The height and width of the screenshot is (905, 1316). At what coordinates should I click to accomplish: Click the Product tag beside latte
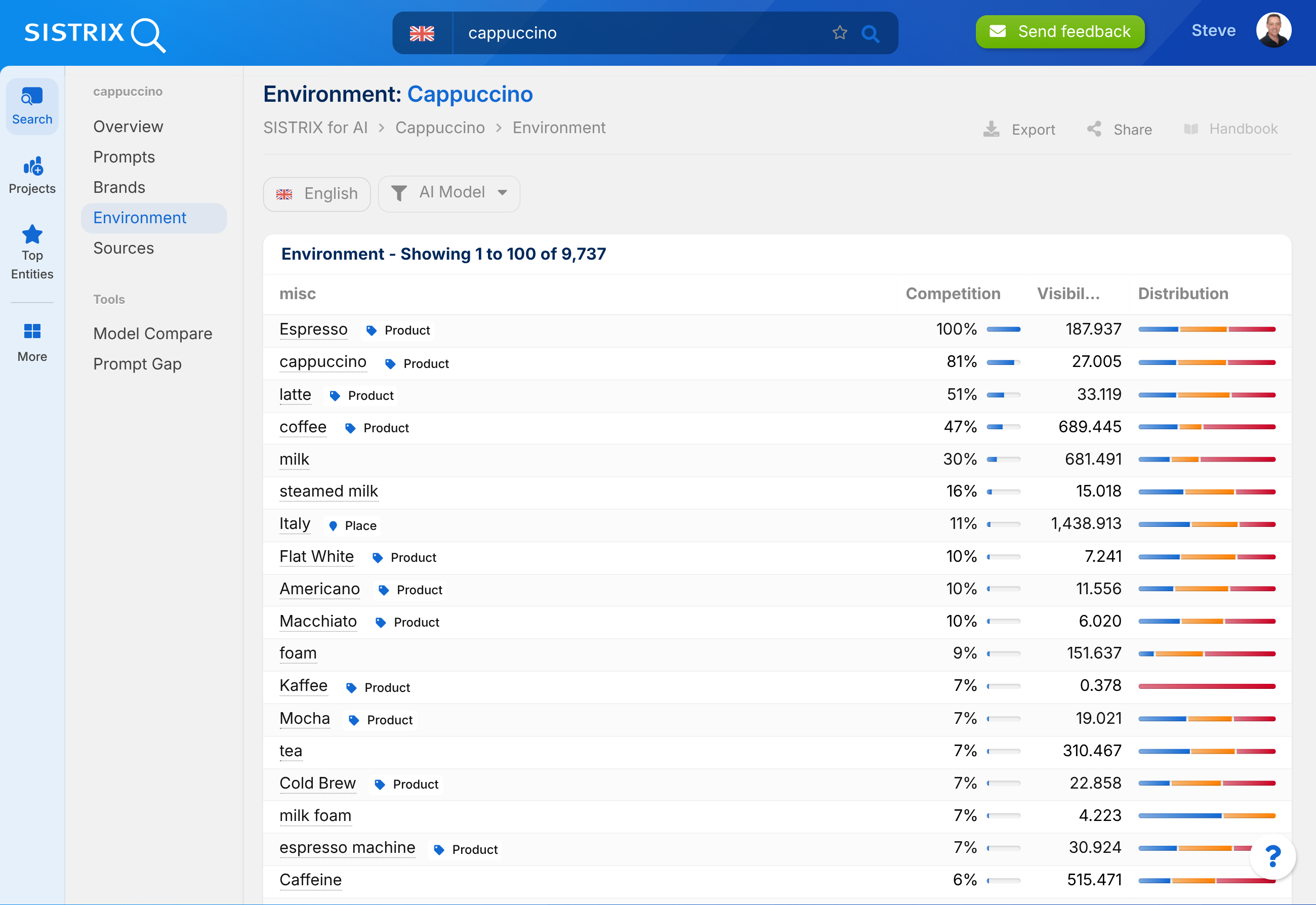click(x=362, y=396)
